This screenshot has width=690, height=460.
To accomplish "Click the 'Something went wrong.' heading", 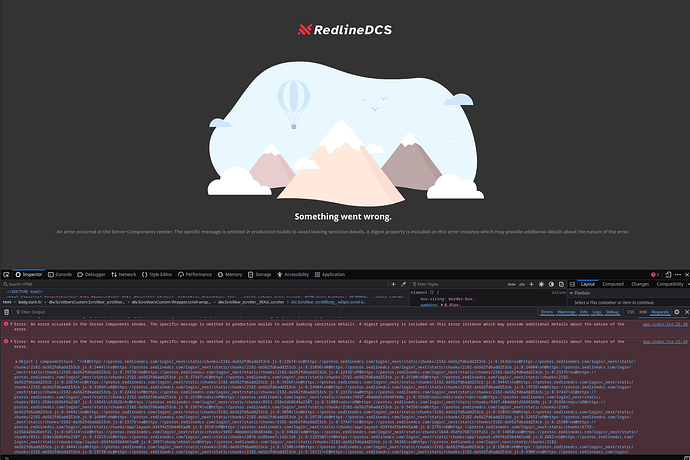I will 343,217.
